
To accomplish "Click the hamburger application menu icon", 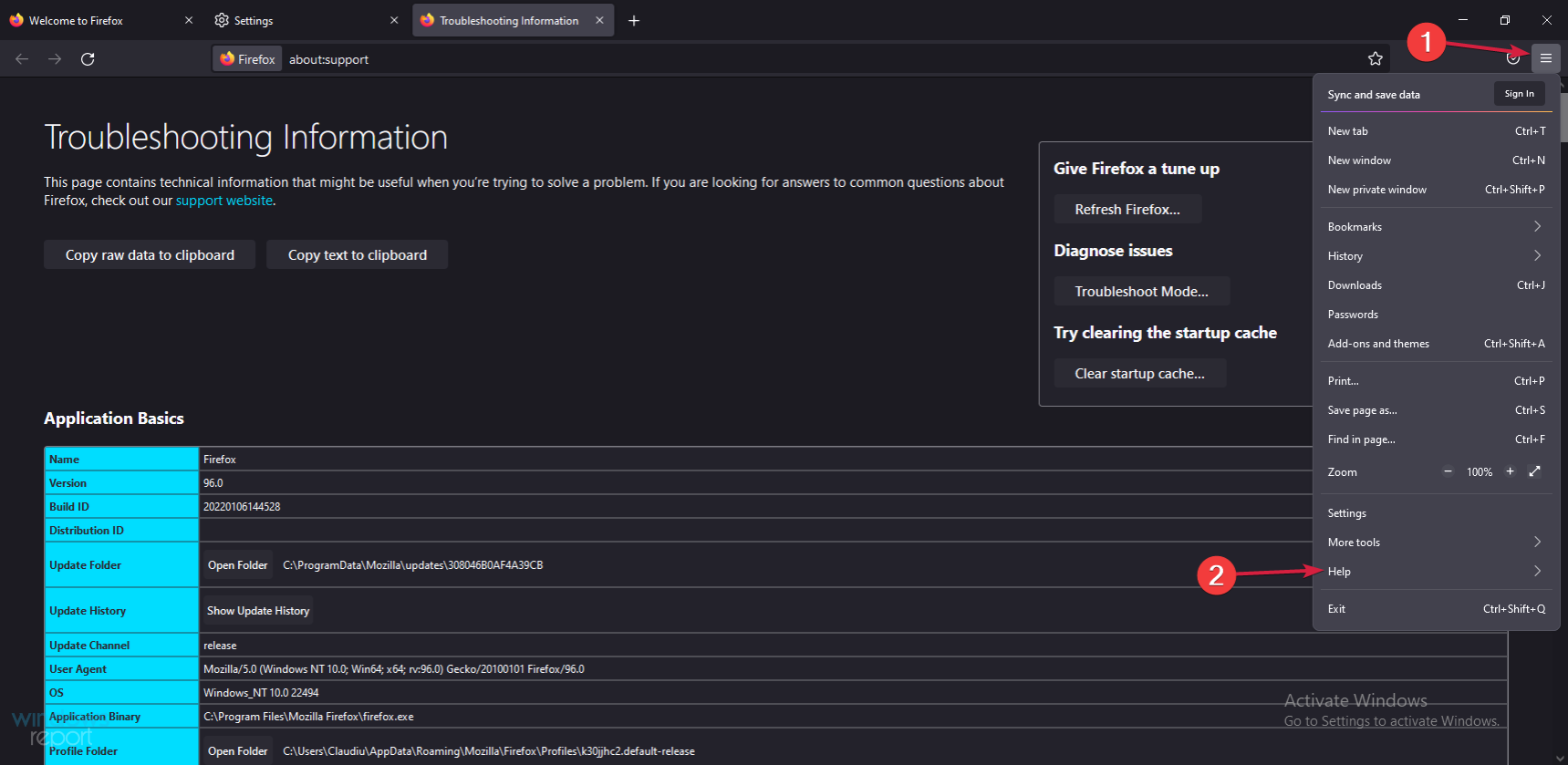I will (1545, 58).
